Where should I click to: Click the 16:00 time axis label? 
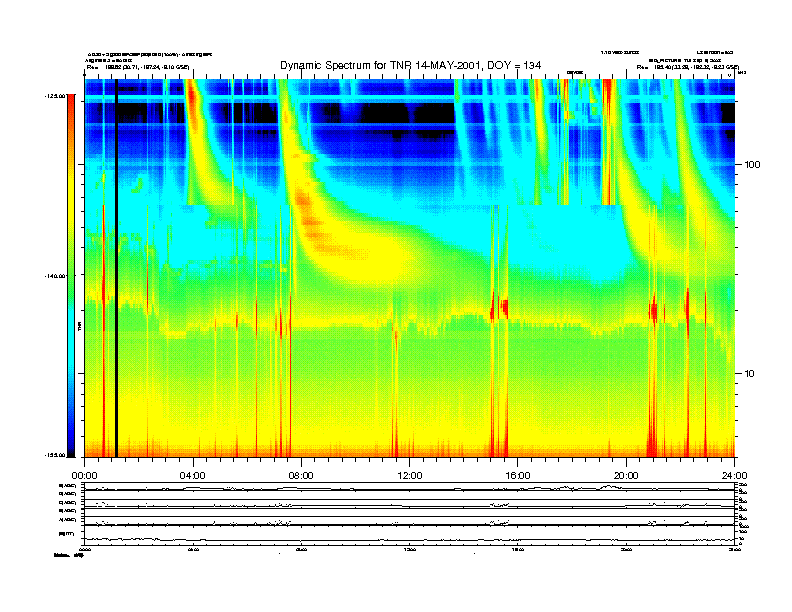pos(518,476)
